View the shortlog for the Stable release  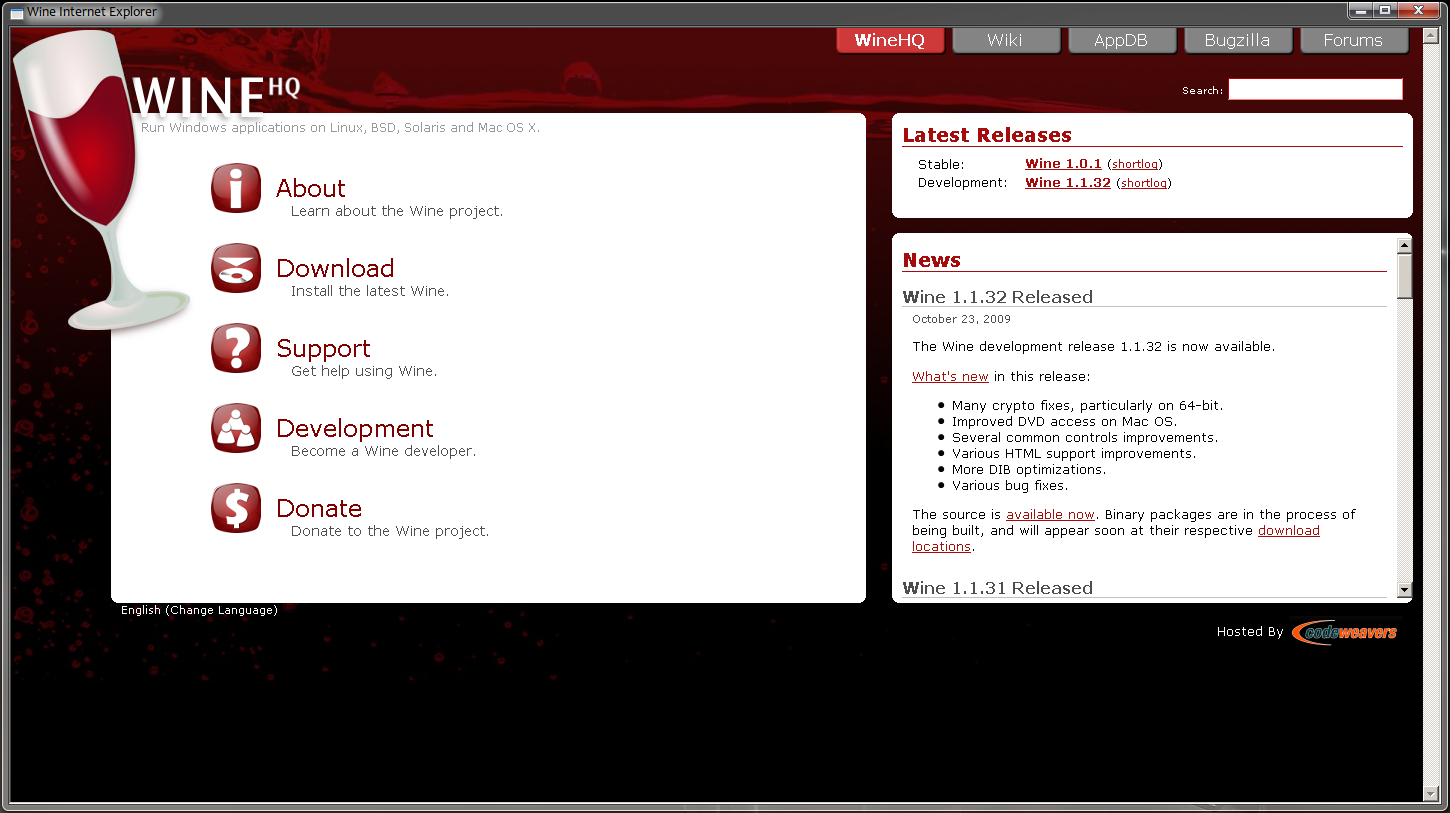(x=1135, y=164)
